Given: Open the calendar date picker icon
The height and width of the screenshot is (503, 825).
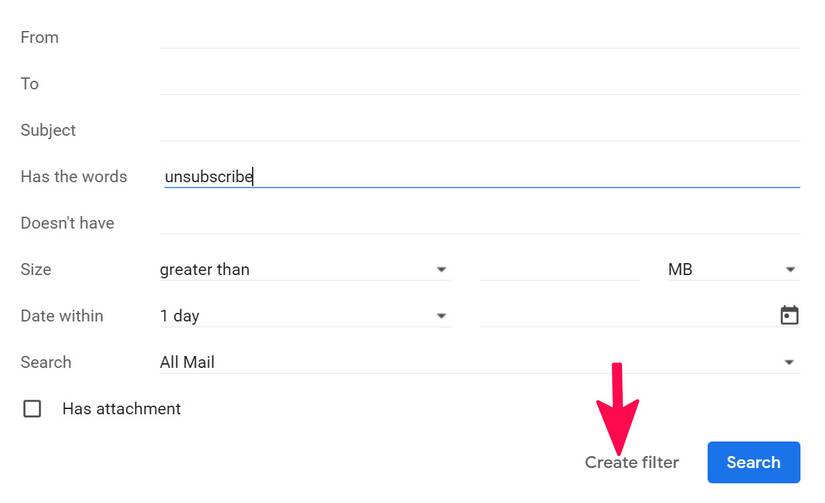Looking at the screenshot, I should 789,315.
